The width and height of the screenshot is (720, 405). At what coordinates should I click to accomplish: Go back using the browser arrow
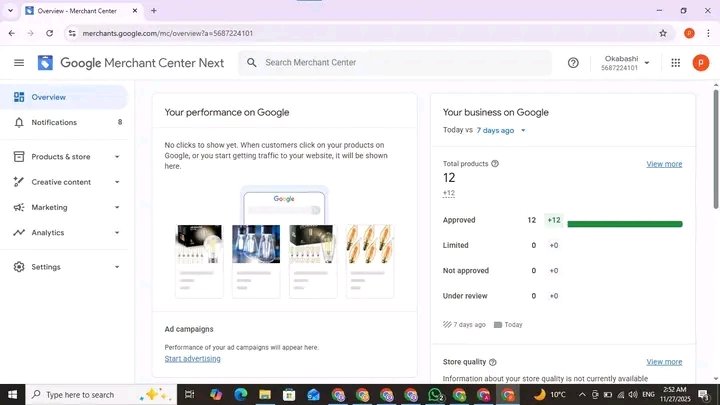[11, 33]
